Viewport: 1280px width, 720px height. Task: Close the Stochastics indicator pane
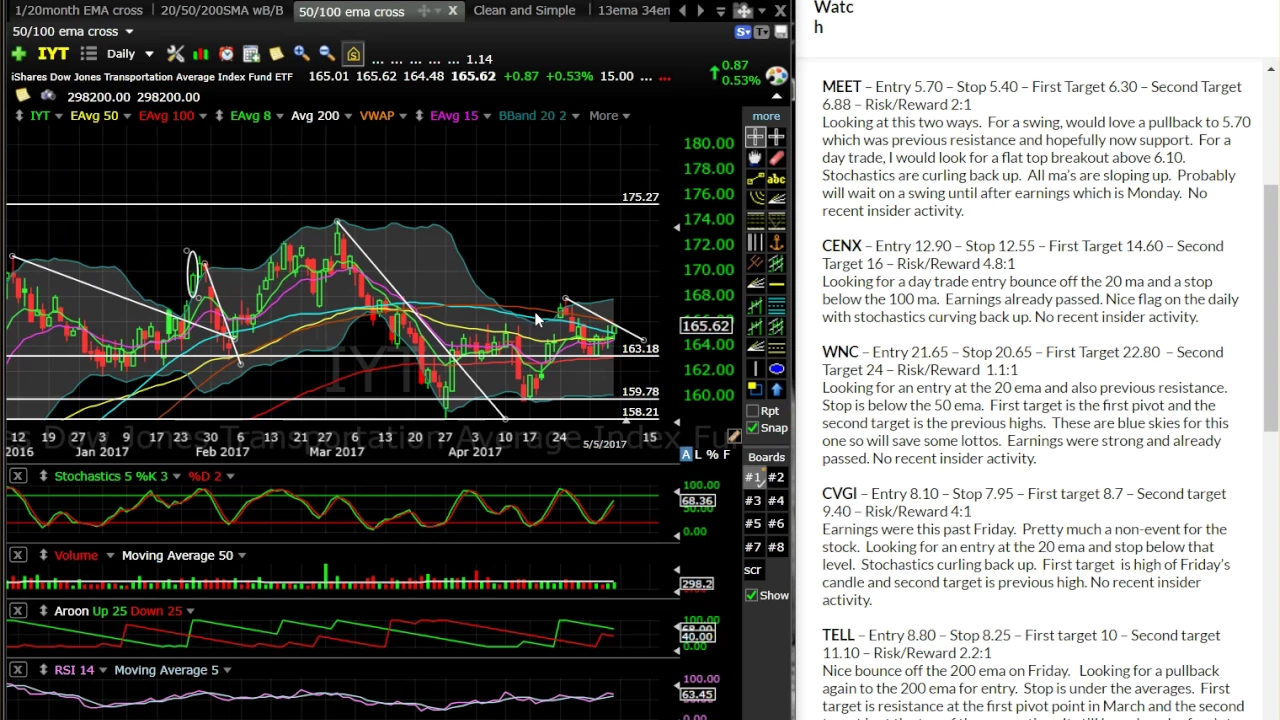coord(18,476)
